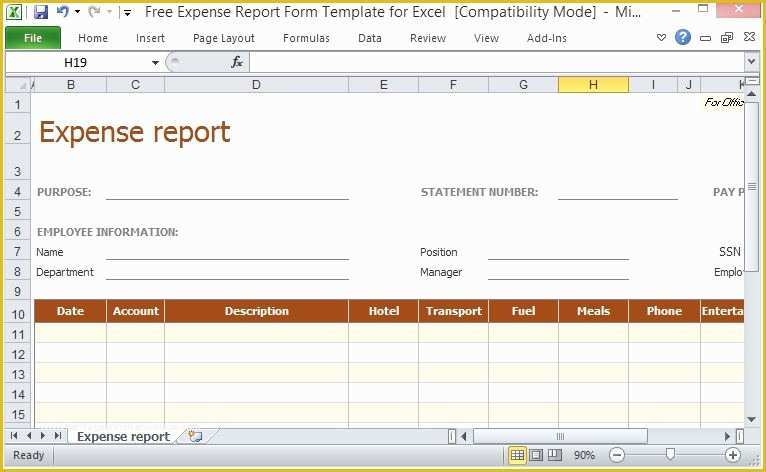Open the Formulas ribbon tab
Screen dimensions: 766x472
point(305,38)
